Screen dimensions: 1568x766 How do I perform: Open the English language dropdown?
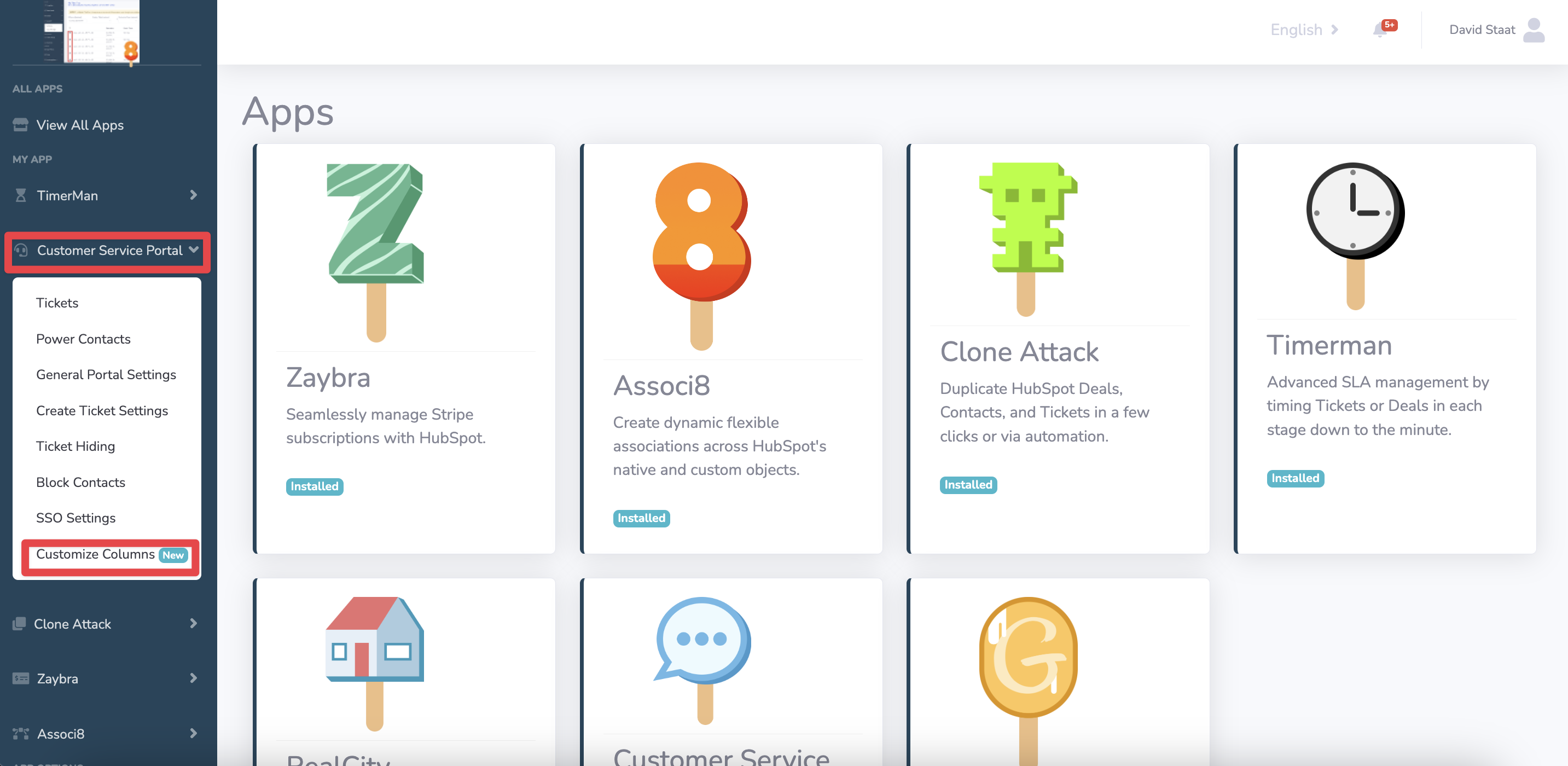click(x=1304, y=29)
